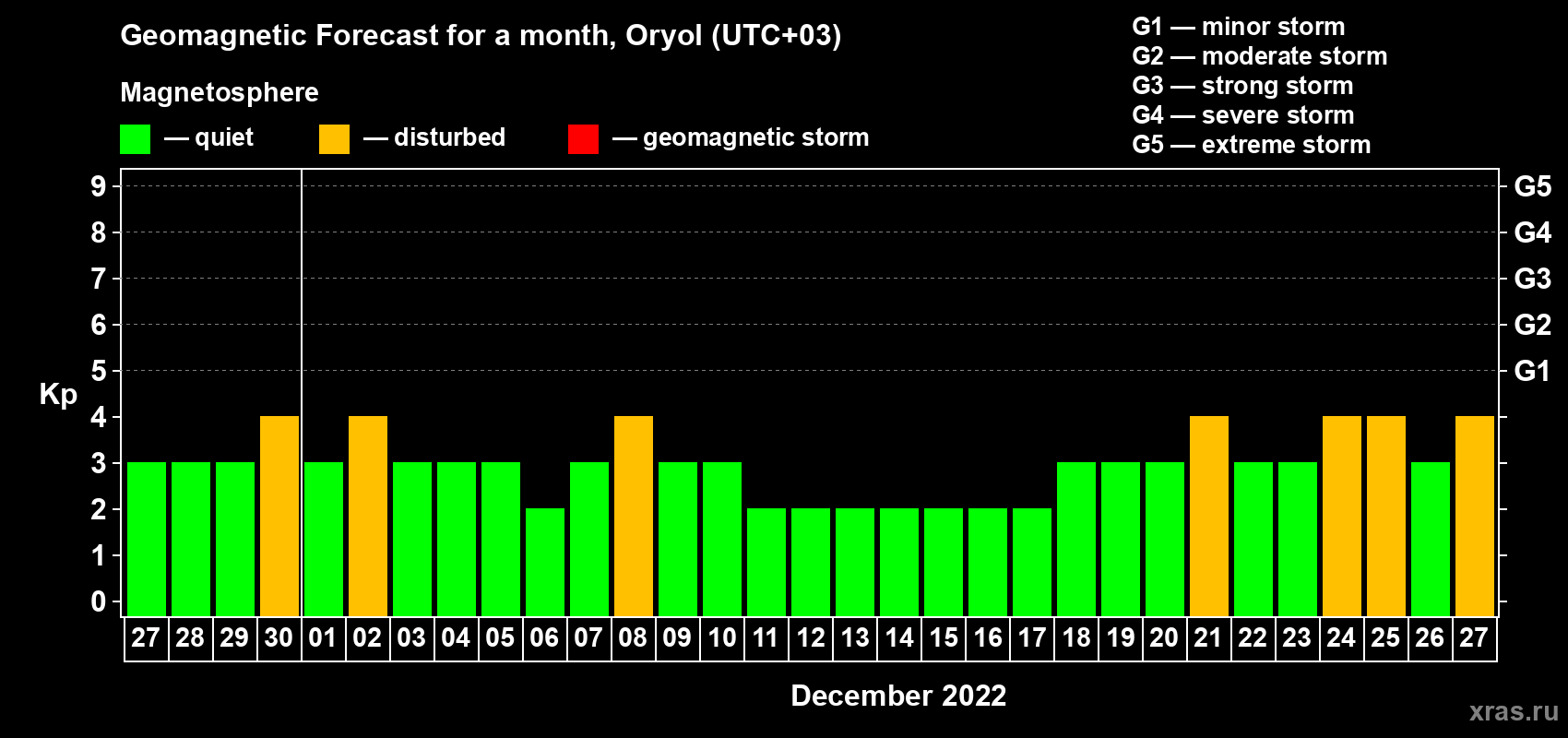Select the orange bar for December 02
Screen dimensions: 1568x738
pyautogui.click(x=368, y=517)
